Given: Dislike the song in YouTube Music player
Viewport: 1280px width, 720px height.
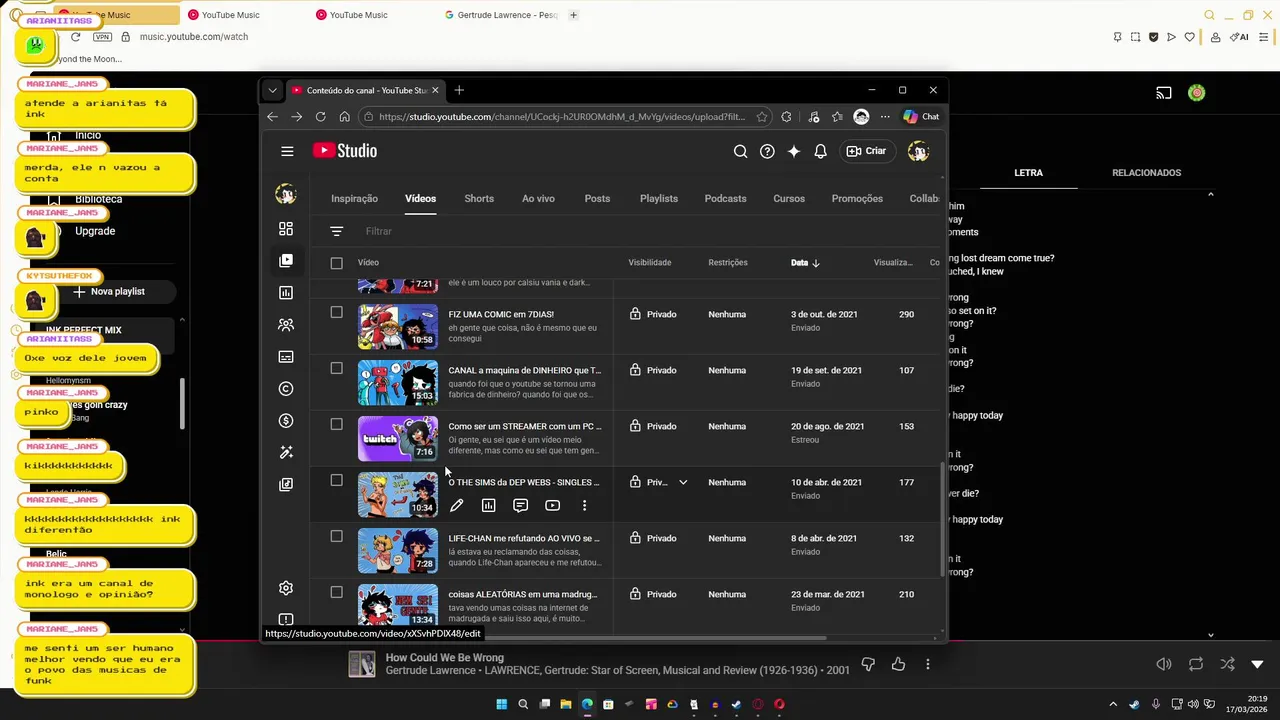Looking at the screenshot, I should coord(868,664).
